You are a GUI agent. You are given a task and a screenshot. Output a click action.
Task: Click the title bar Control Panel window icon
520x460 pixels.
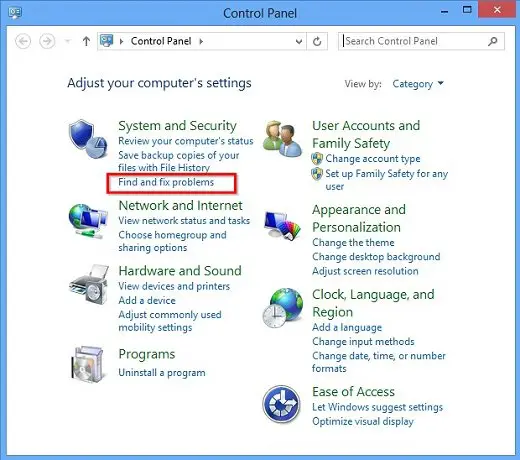tap(15, 13)
